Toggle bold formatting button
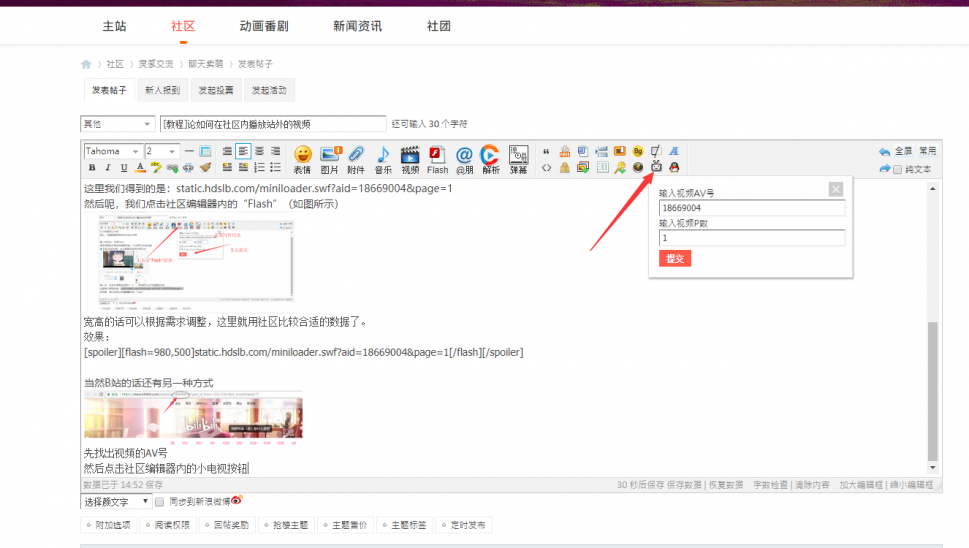Viewport: 969px width, 548px height. [92, 168]
